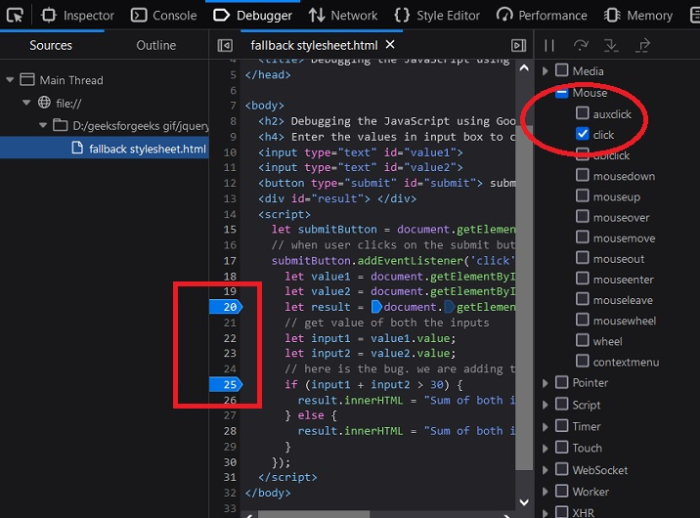Switch to the Console tab

point(164,16)
